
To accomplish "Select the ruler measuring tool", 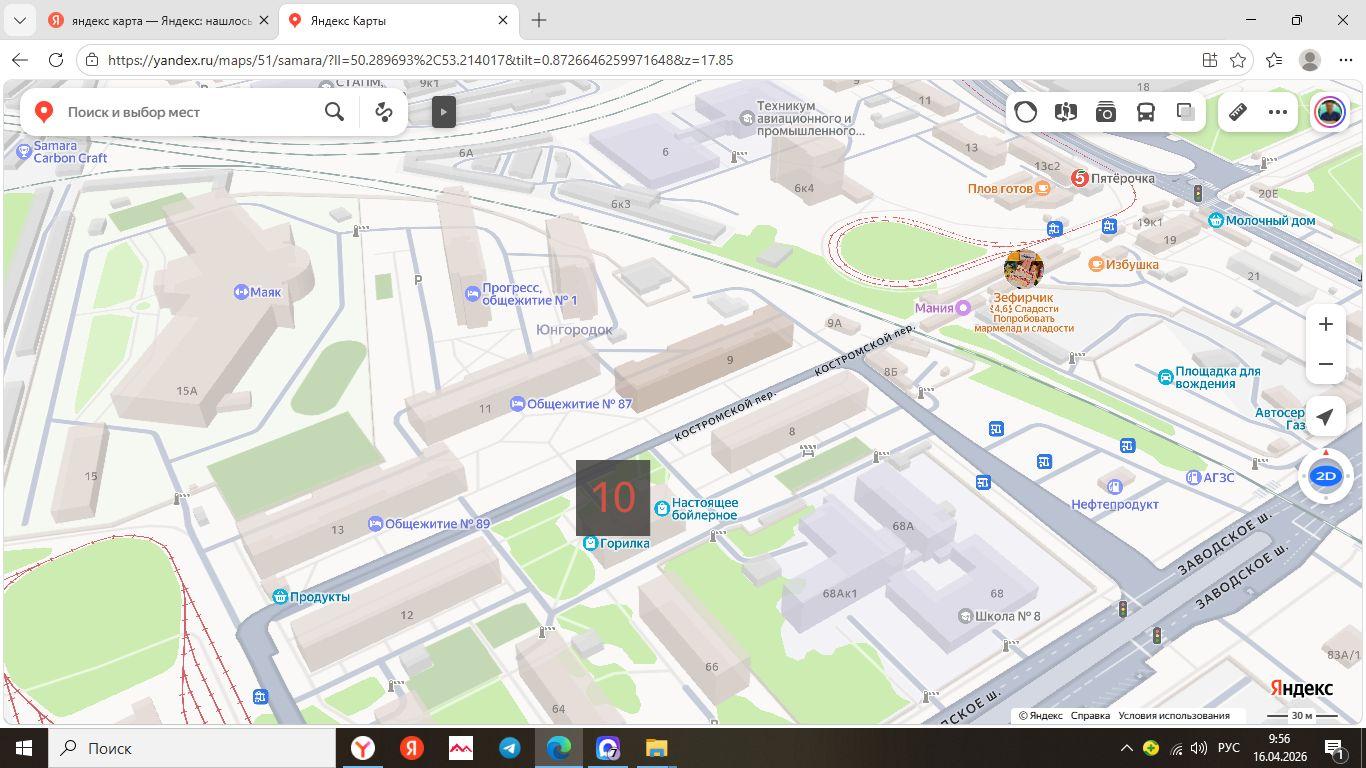I will click(x=1238, y=112).
